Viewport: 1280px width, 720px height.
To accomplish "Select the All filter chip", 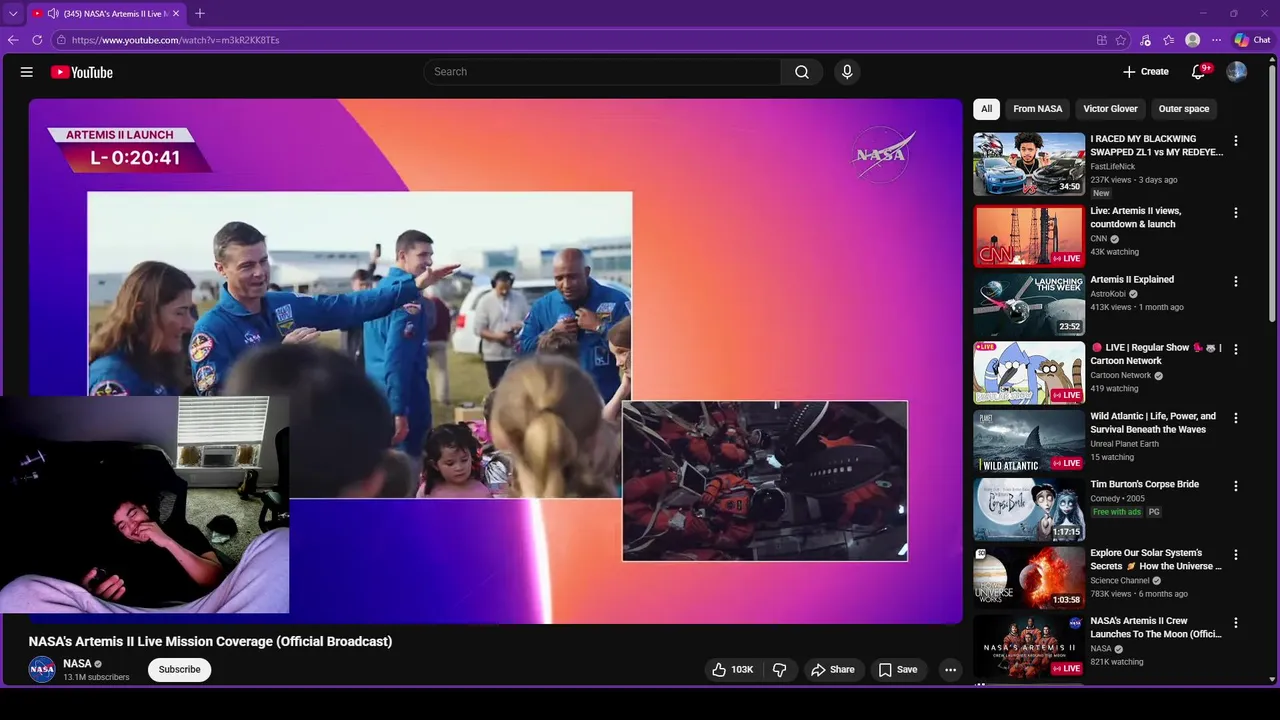I will click(986, 109).
